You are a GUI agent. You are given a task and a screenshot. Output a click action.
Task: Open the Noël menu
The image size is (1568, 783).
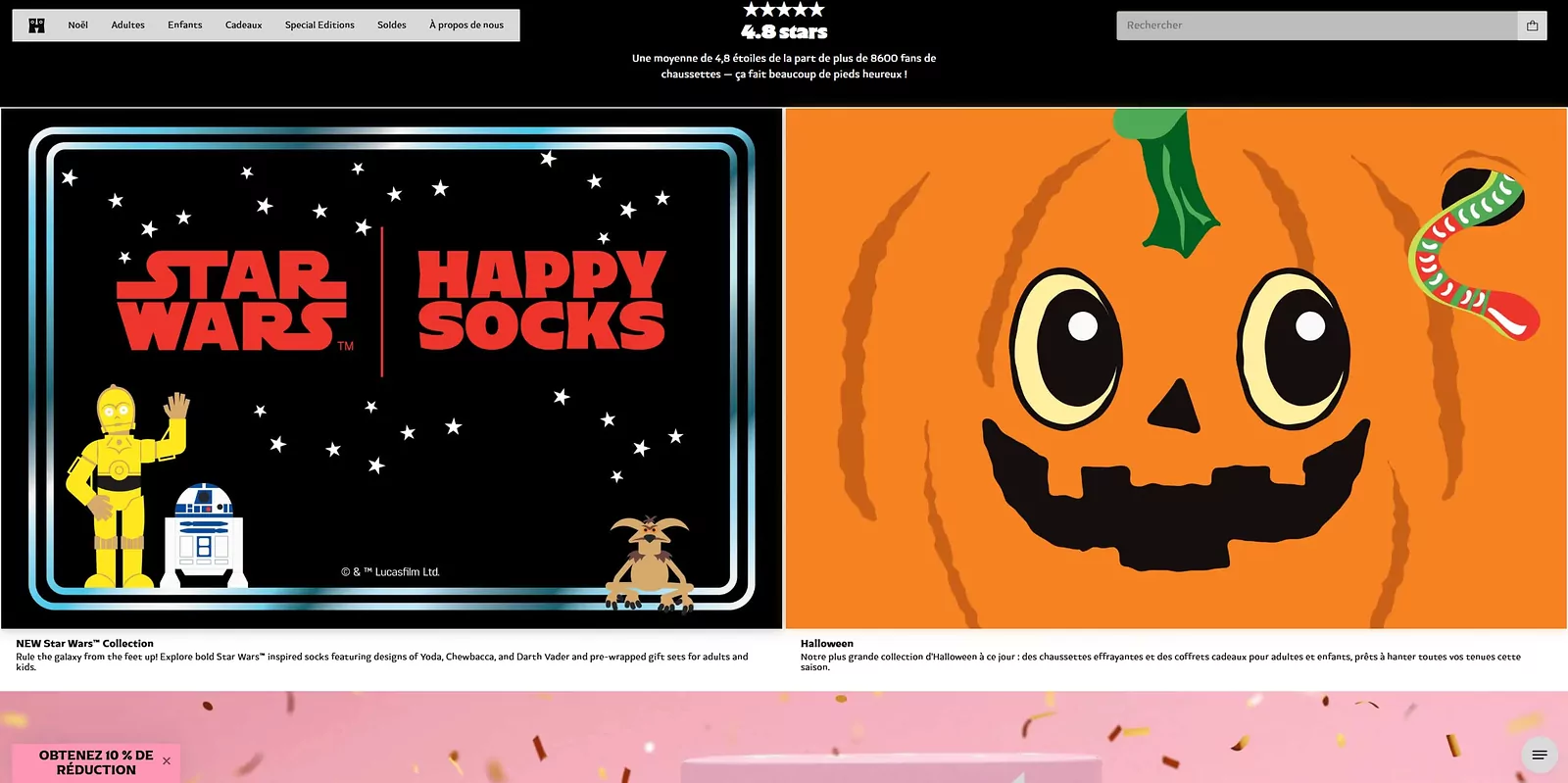pos(78,25)
